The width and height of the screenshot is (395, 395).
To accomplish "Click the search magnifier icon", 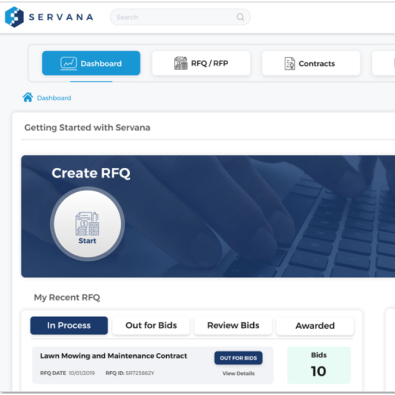I will [240, 17].
